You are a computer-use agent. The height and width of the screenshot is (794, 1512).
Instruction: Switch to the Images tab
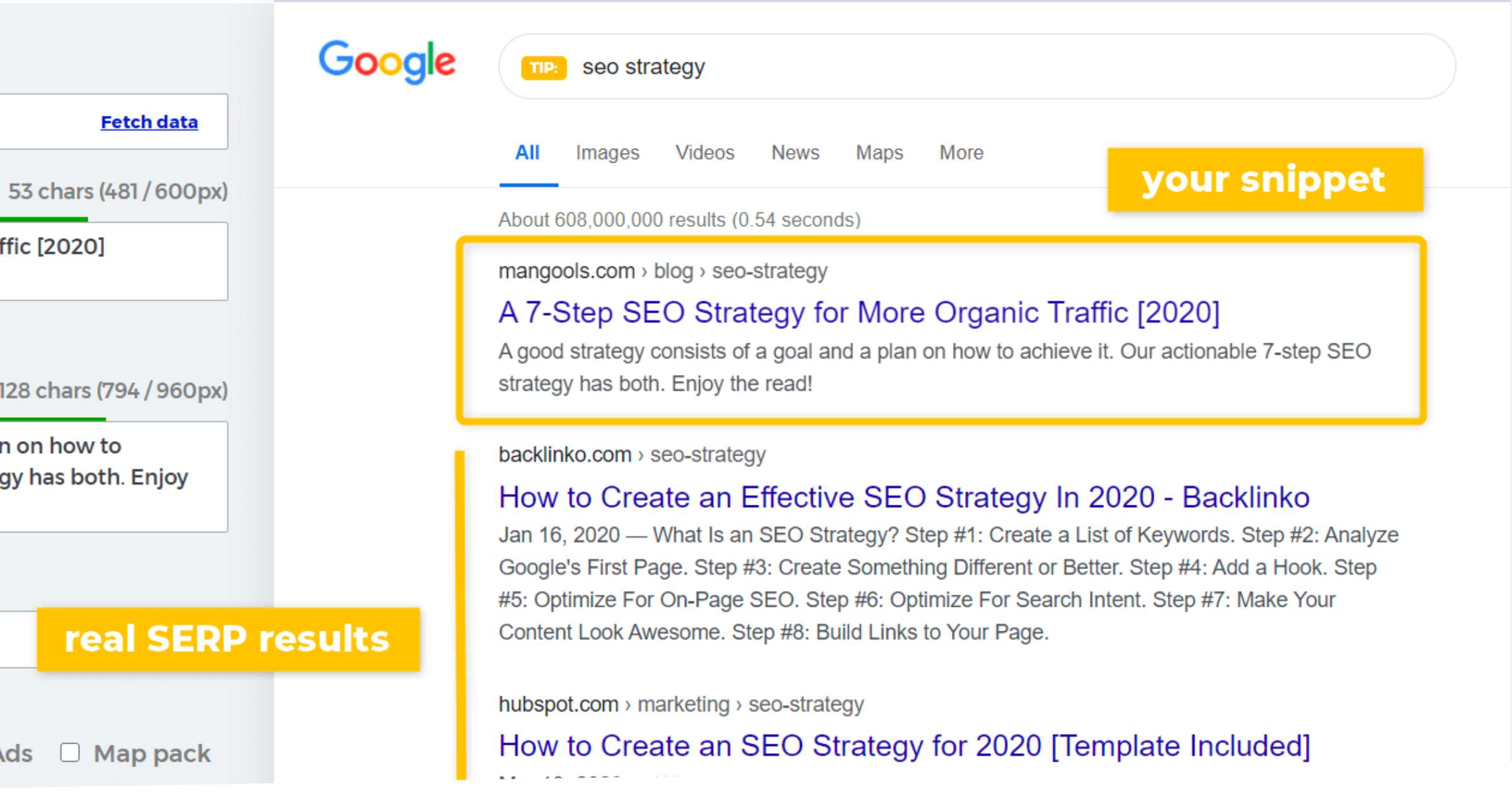click(607, 152)
